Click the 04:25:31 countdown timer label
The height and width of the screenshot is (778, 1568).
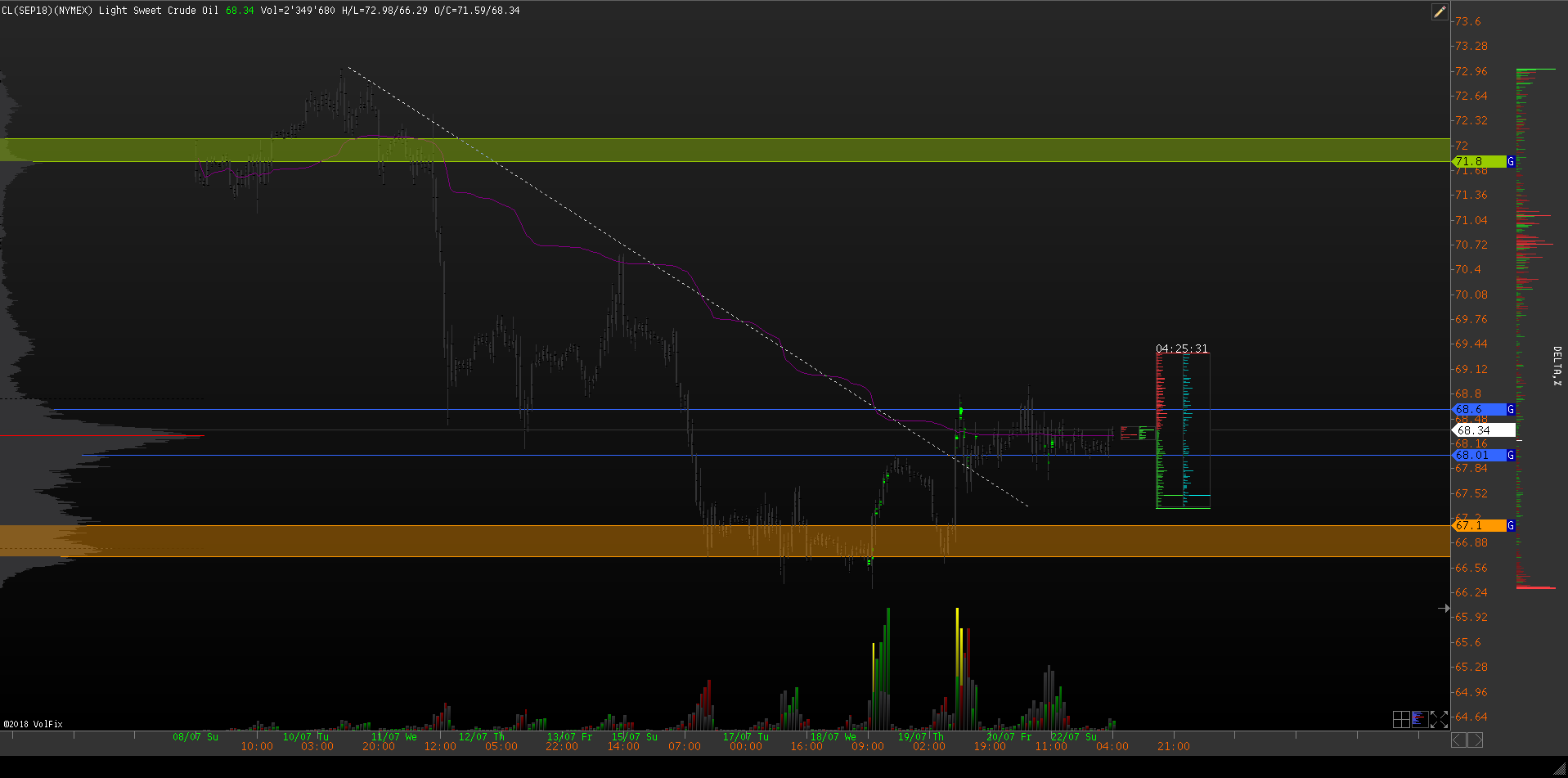[1181, 349]
